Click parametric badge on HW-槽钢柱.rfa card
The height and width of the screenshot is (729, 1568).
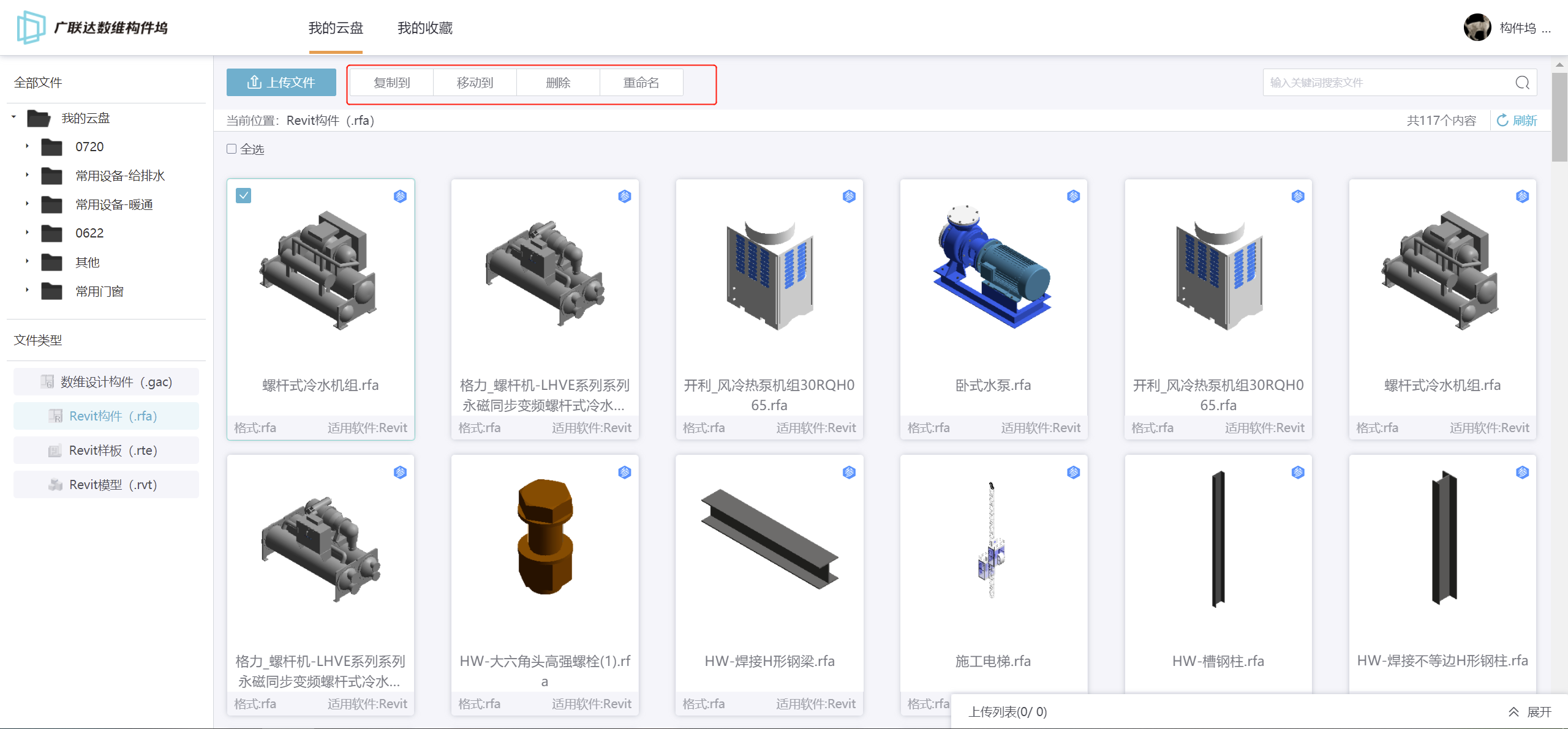1298,472
